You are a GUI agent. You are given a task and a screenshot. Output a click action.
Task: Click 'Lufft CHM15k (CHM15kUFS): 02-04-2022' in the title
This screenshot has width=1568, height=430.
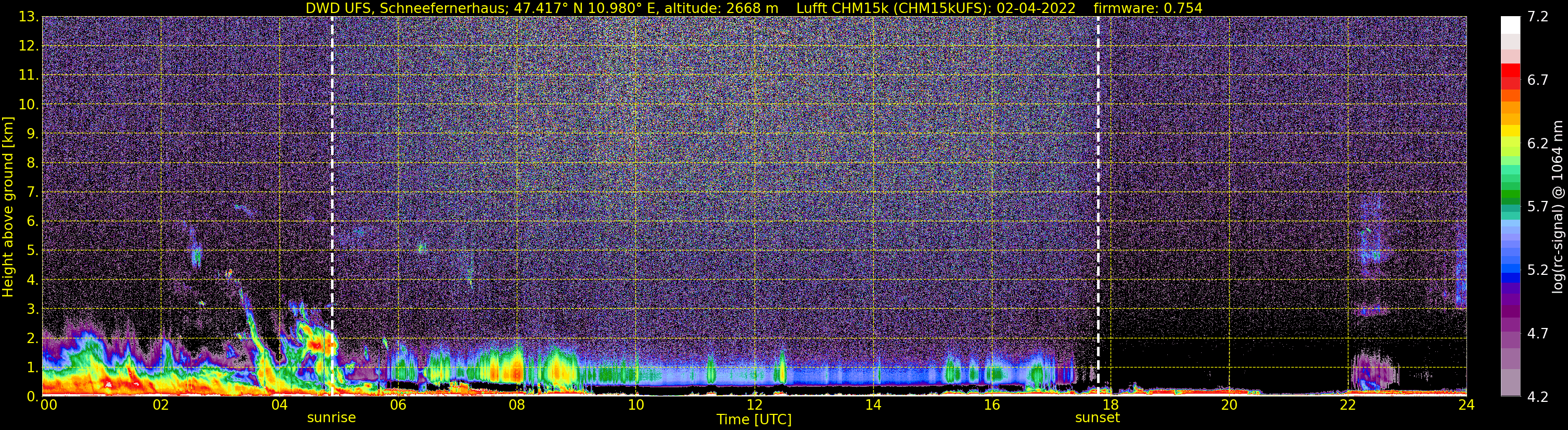[936, 8]
